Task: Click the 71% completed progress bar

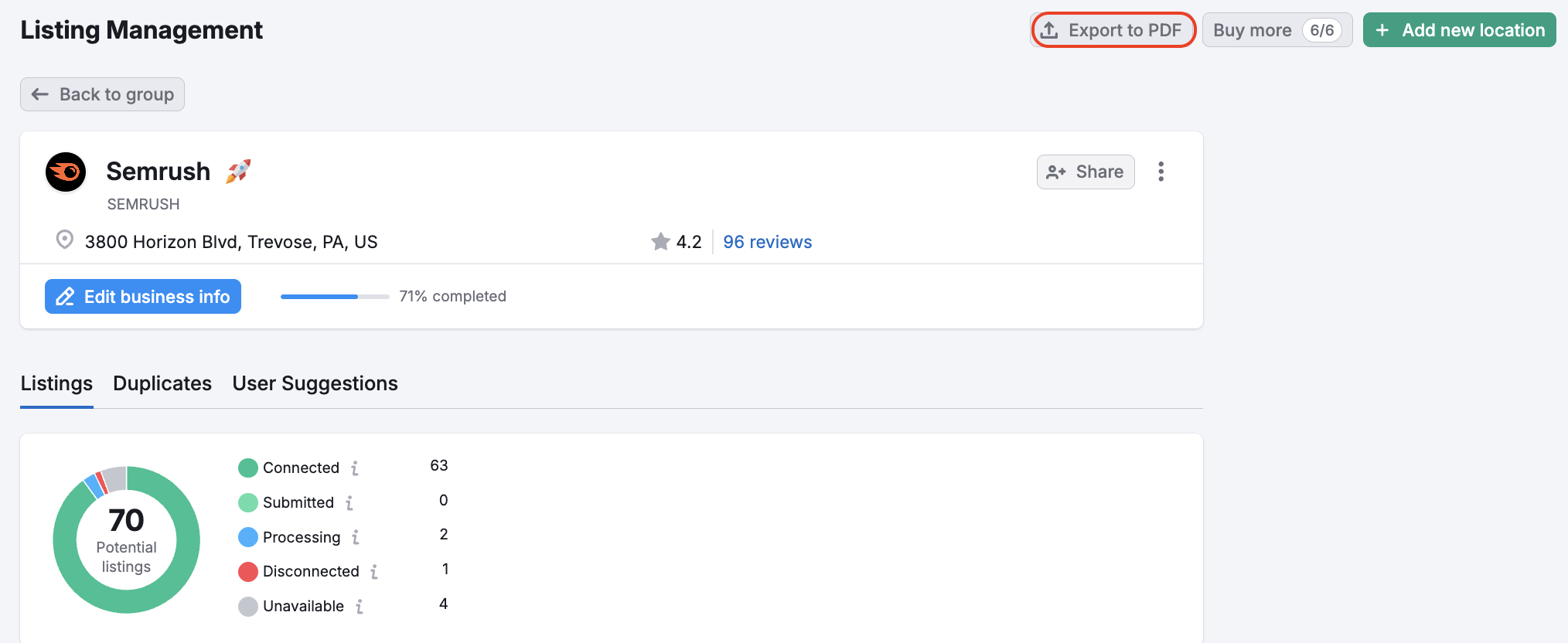Action: [335, 297]
